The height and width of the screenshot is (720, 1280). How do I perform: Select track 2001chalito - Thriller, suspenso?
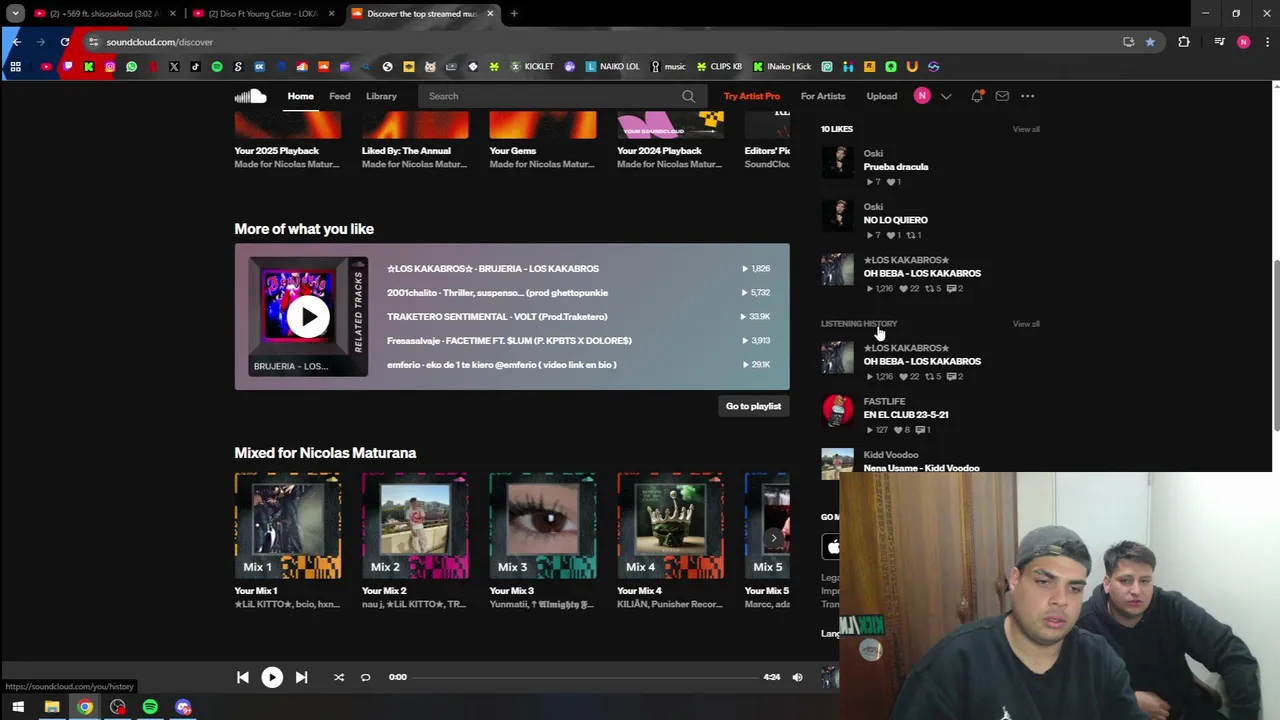coord(497,293)
